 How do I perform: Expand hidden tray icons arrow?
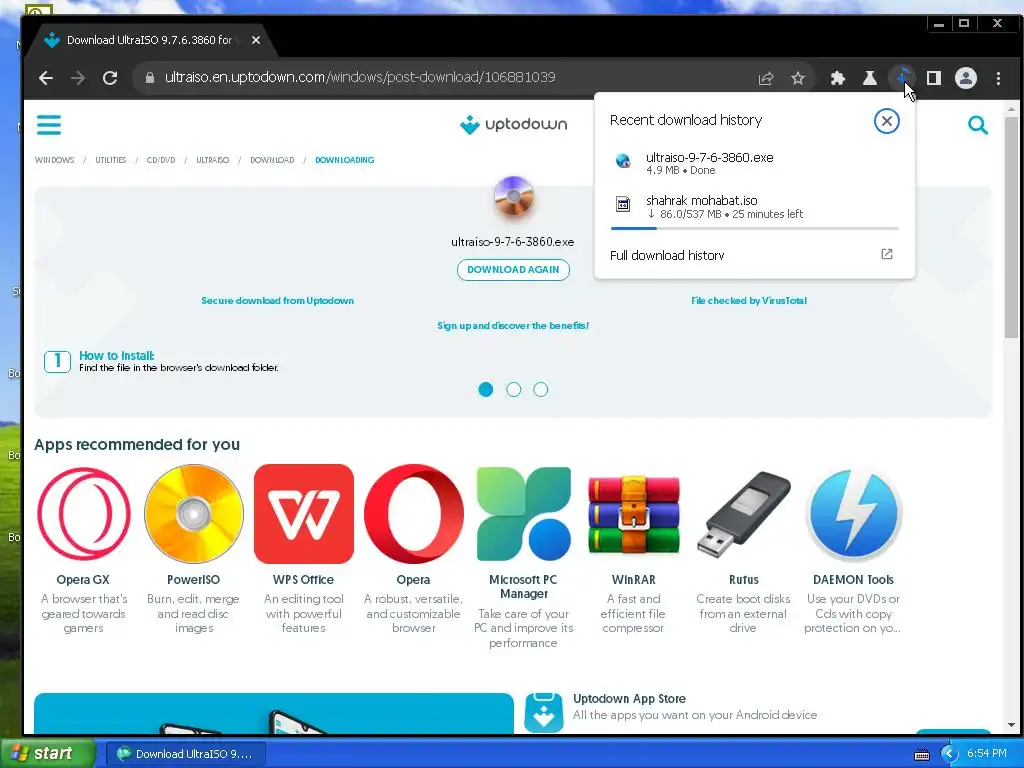948,754
